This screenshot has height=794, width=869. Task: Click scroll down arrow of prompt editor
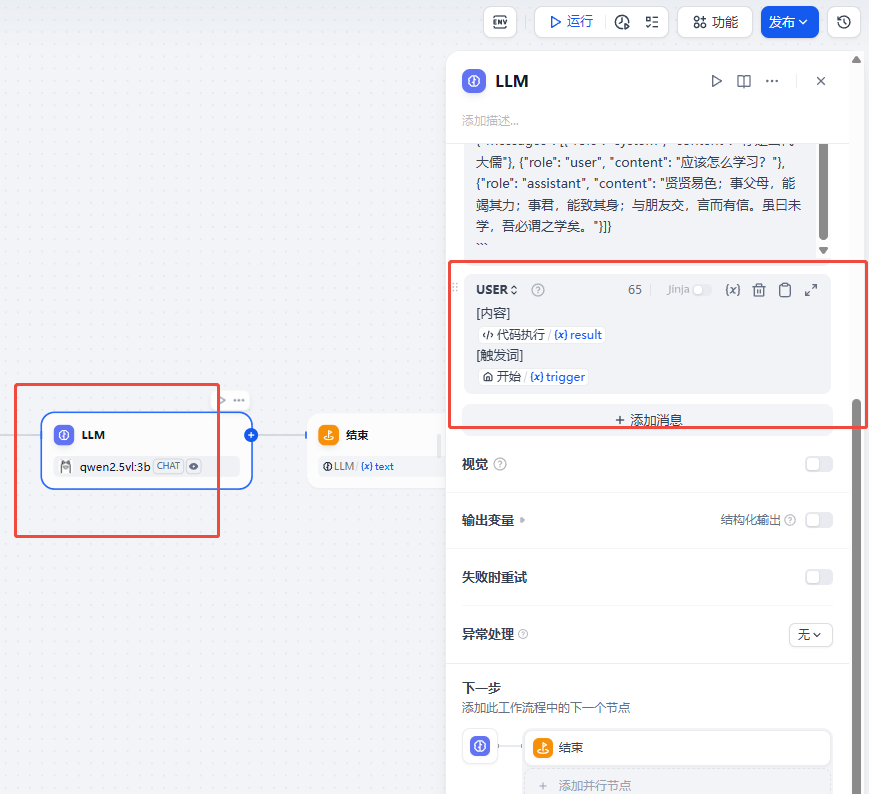coord(824,250)
